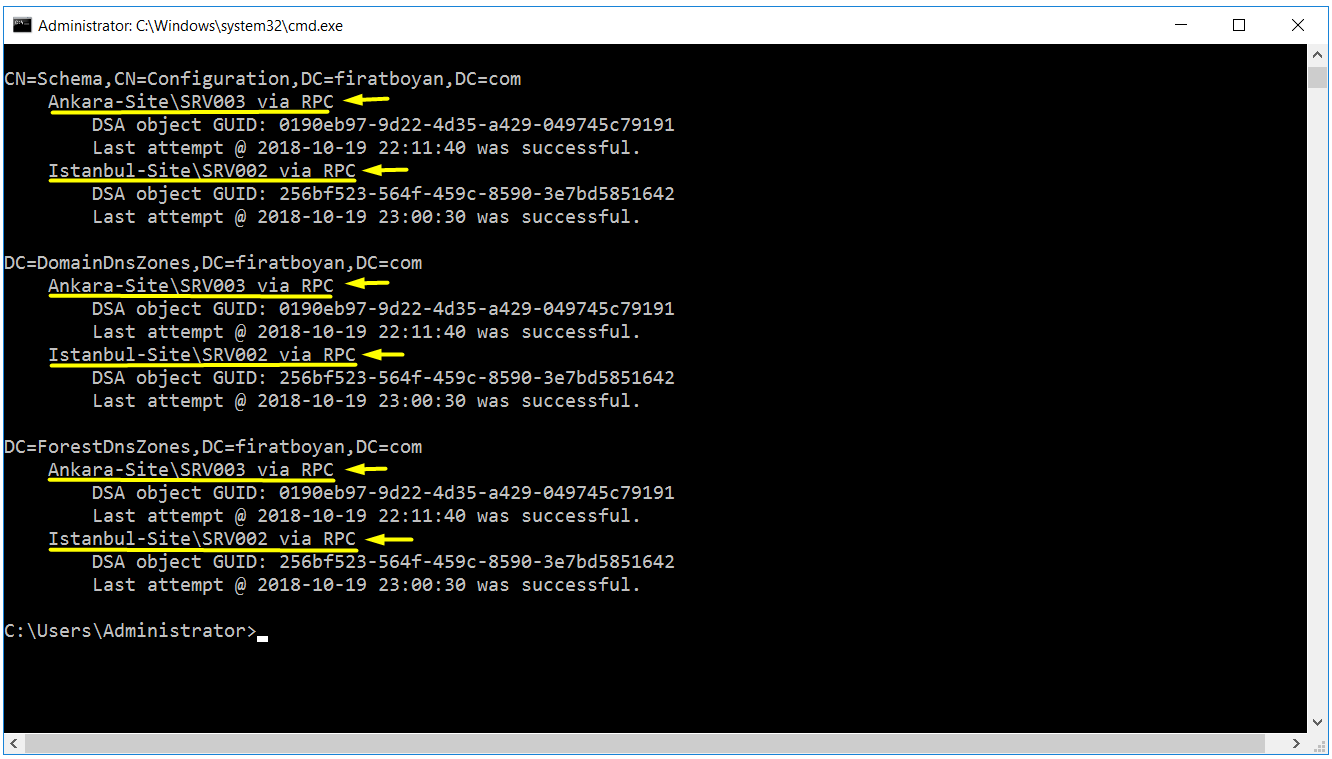Click 'Ankara-Site\SRV003 via RPC' under DC=ForestDnsZones
Viewport: 1332px width, 759px height.
click(x=191, y=470)
